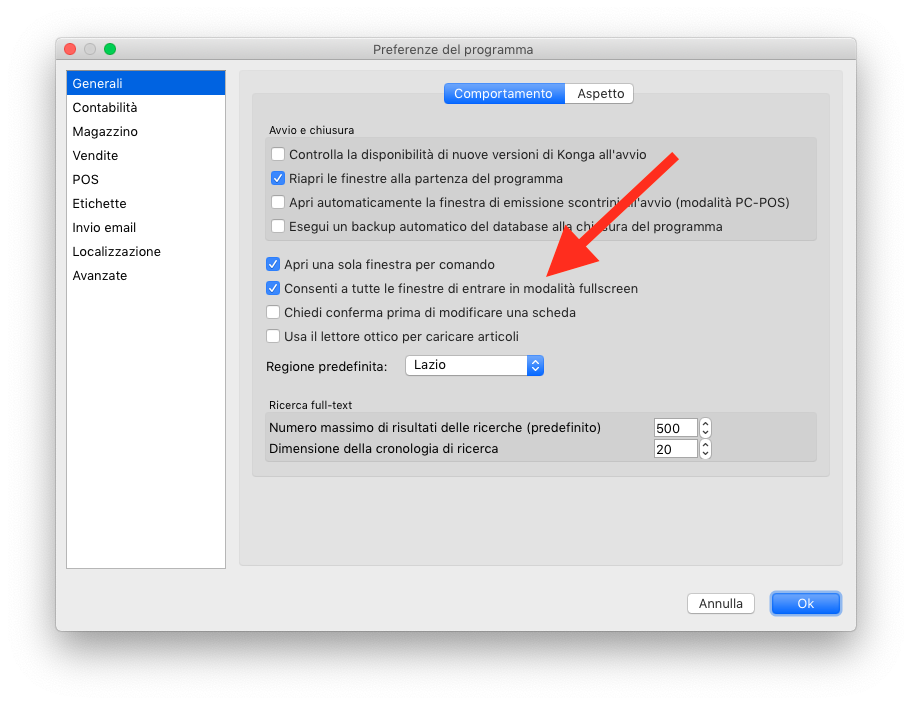Viewport: 912px width, 705px height.
Task: Enable 'Usa il lettore ottico' checkbox
Action: (273, 337)
